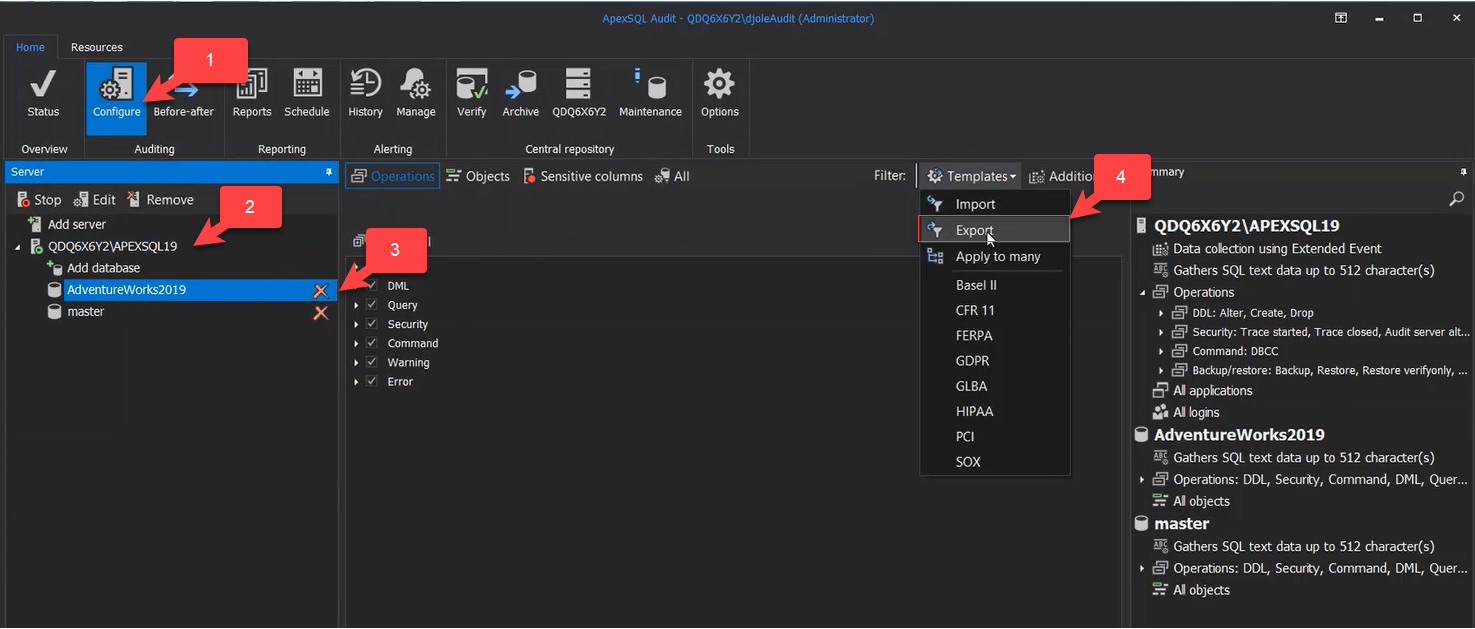Expand the Warning operations node
Viewport: 1475px width, 629px height.
pos(356,362)
